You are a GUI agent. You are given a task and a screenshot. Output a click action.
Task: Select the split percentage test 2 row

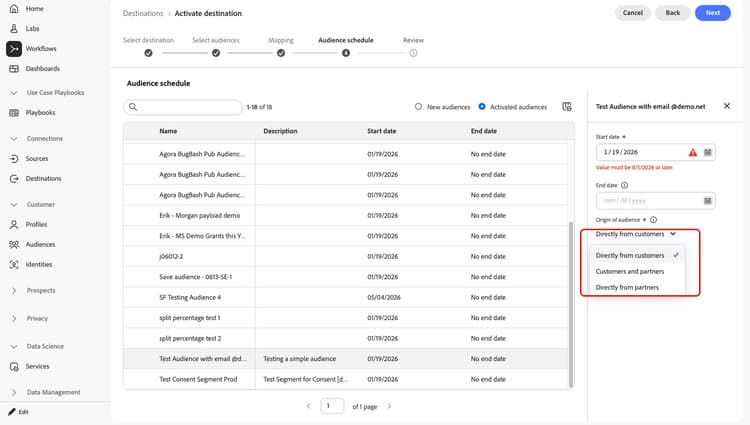(345, 338)
